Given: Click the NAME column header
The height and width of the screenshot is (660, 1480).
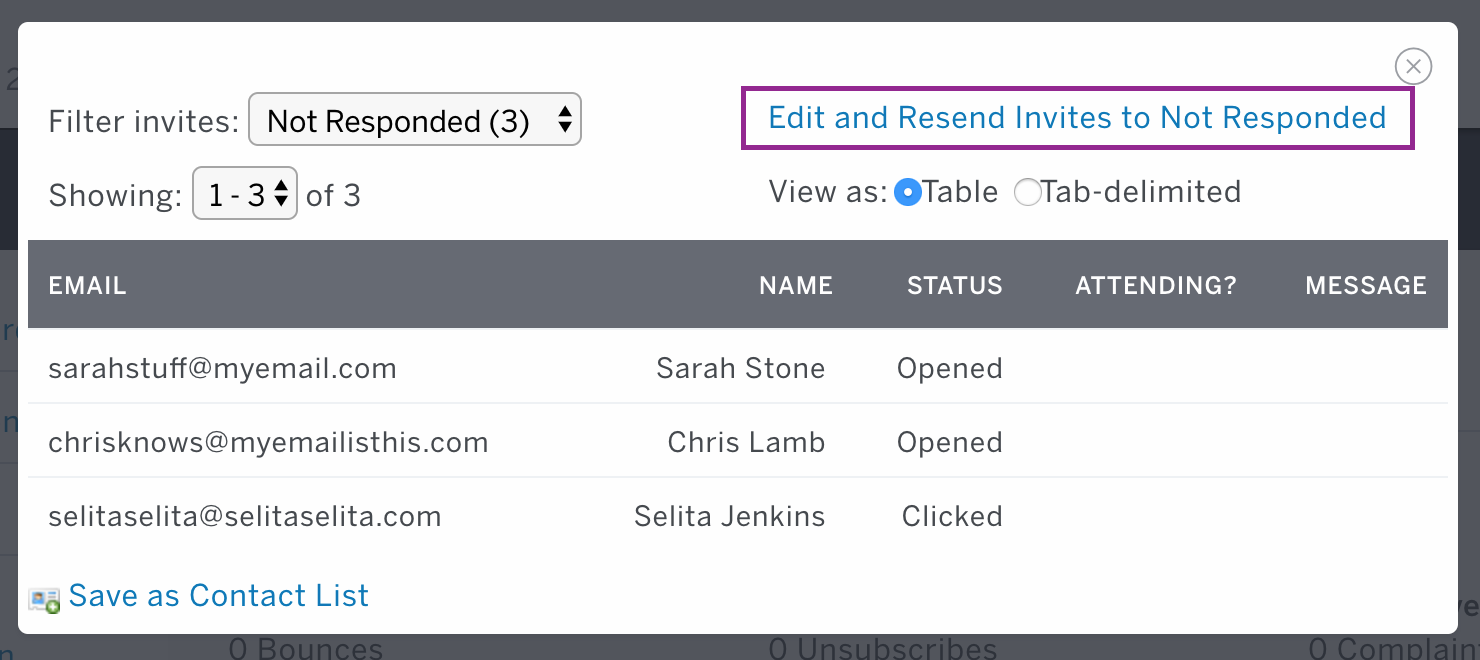Looking at the screenshot, I should (x=796, y=285).
